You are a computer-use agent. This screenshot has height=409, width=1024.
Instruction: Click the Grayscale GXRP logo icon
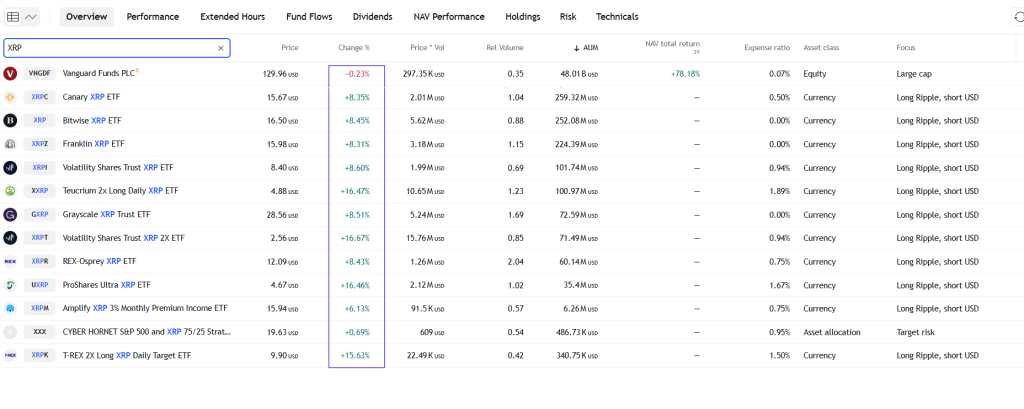pos(10,215)
